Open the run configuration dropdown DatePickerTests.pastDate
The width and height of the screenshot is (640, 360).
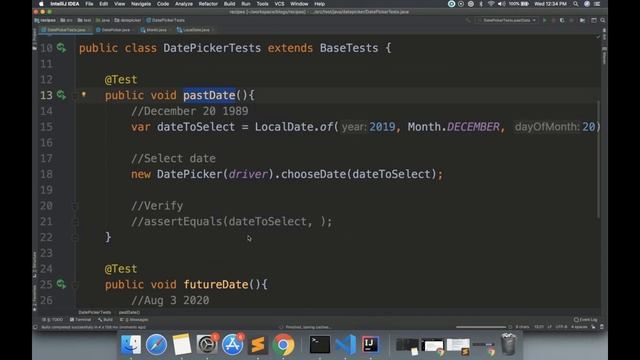[x=507, y=20]
